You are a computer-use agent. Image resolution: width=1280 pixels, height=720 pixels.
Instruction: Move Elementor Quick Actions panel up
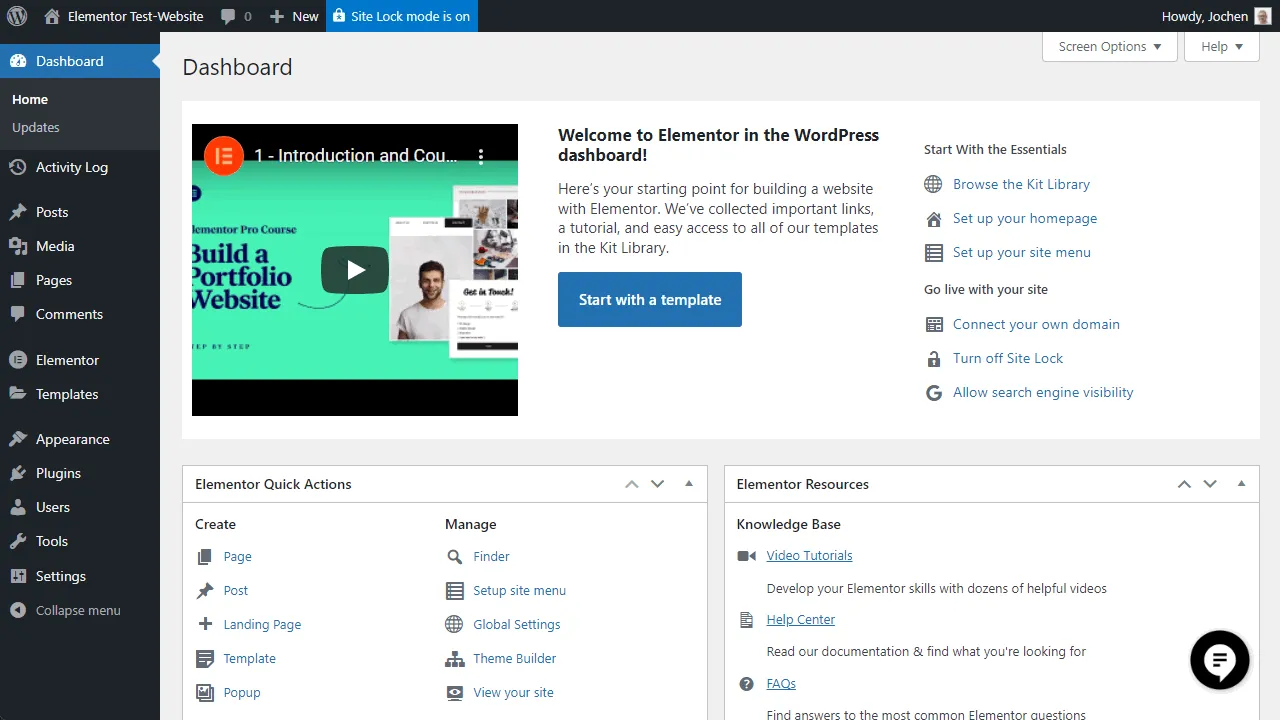(x=631, y=484)
